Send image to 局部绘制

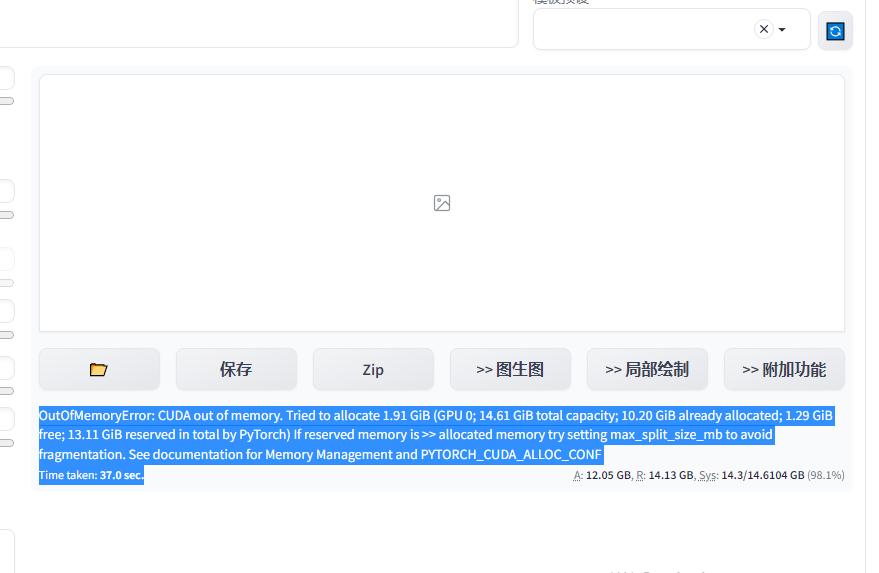tap(647, 369)
